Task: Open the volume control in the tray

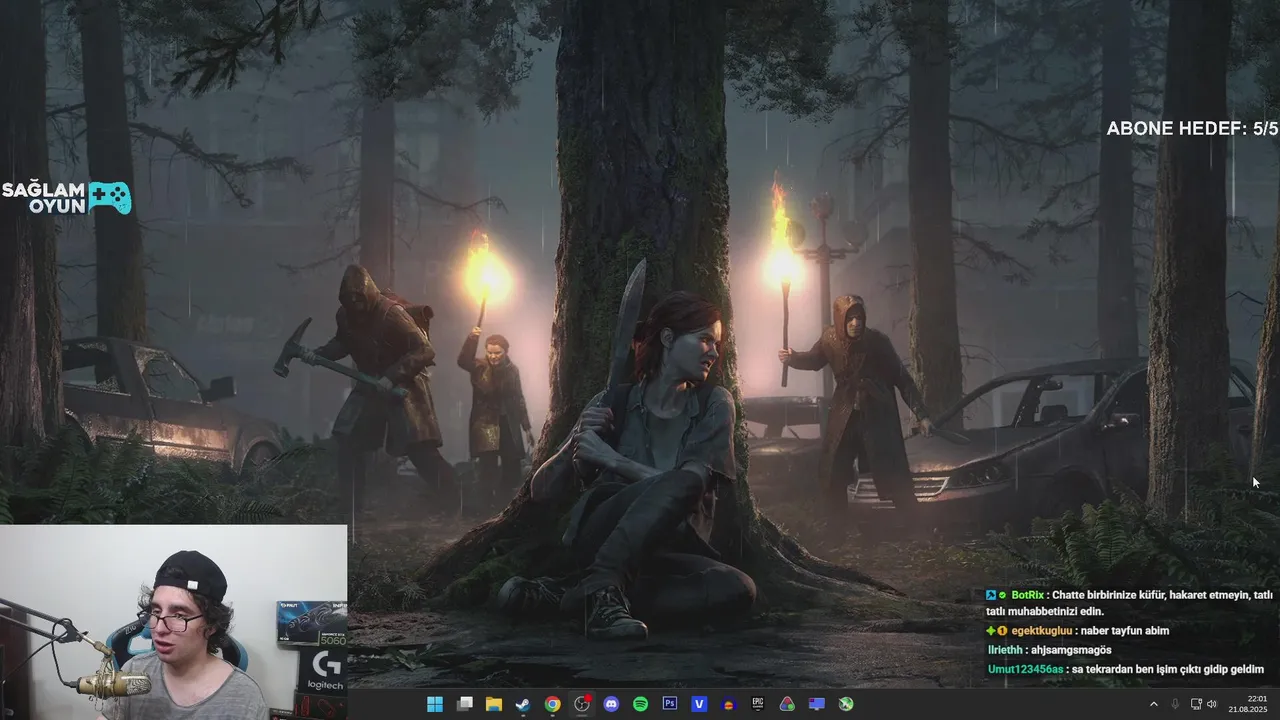Action: pos(1212,704)
